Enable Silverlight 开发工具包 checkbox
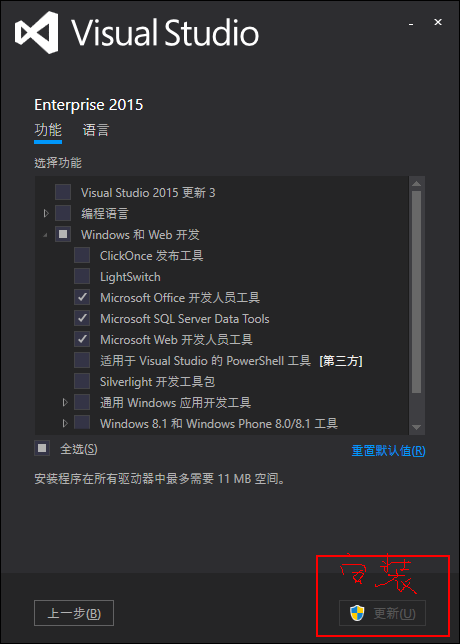 [82, 381]
